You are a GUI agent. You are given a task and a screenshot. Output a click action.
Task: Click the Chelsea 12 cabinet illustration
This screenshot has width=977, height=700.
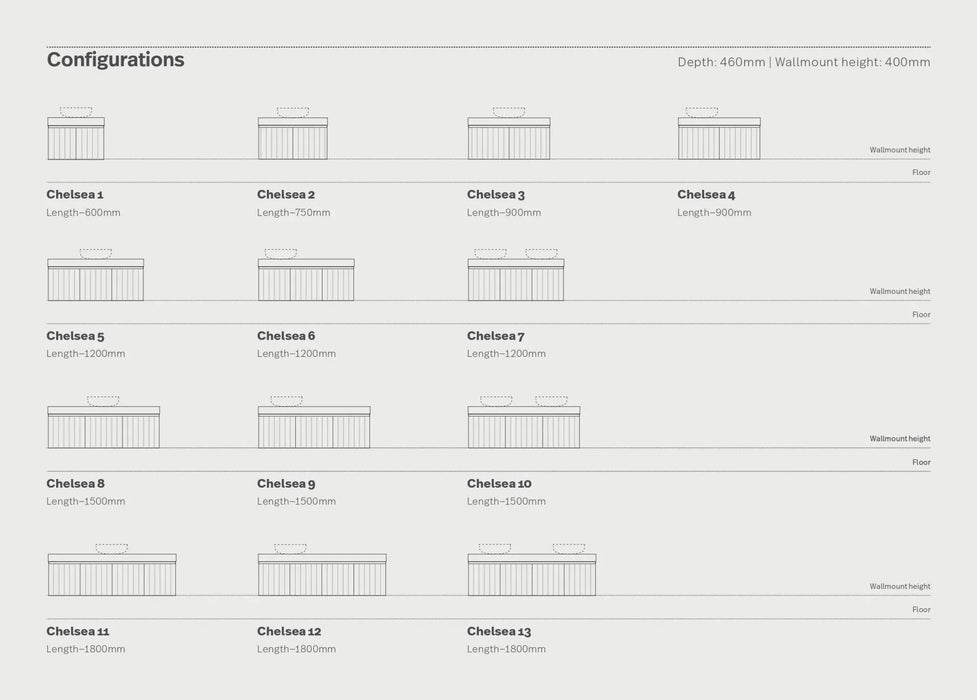click(322, 576)
